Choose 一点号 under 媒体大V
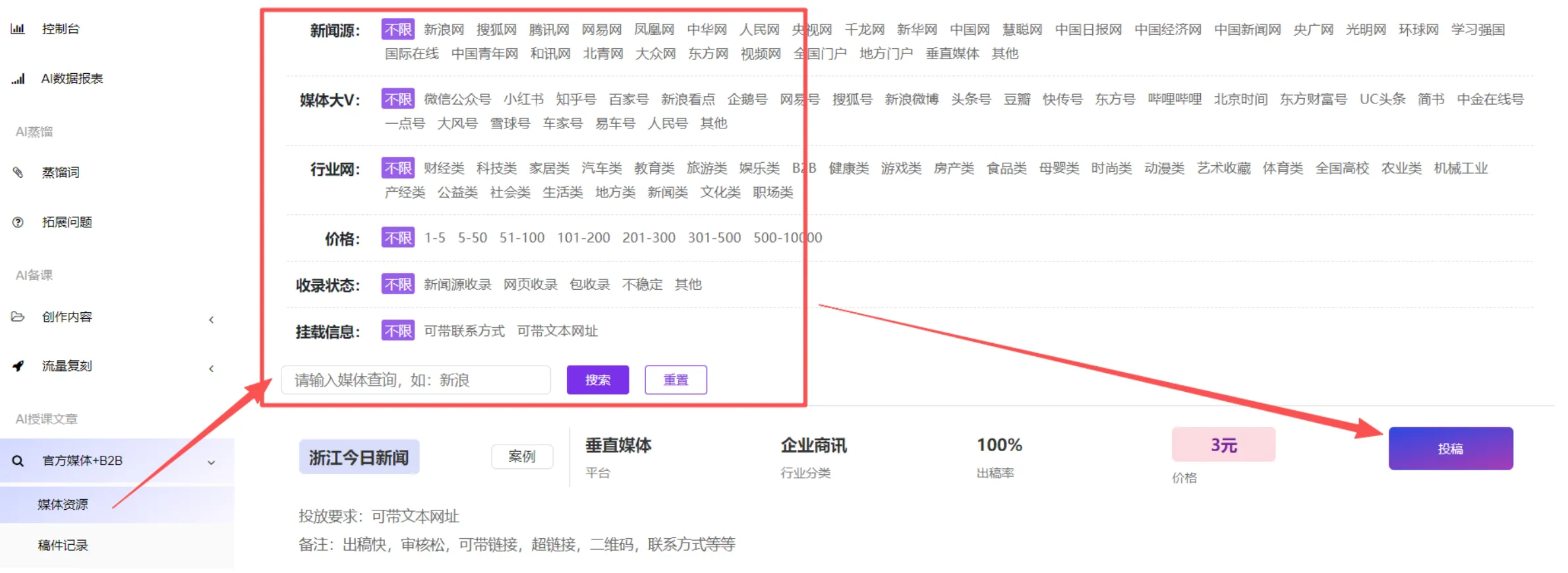Screen dimensions: 1568x573 pyautogui.click(x=405, y=123)
